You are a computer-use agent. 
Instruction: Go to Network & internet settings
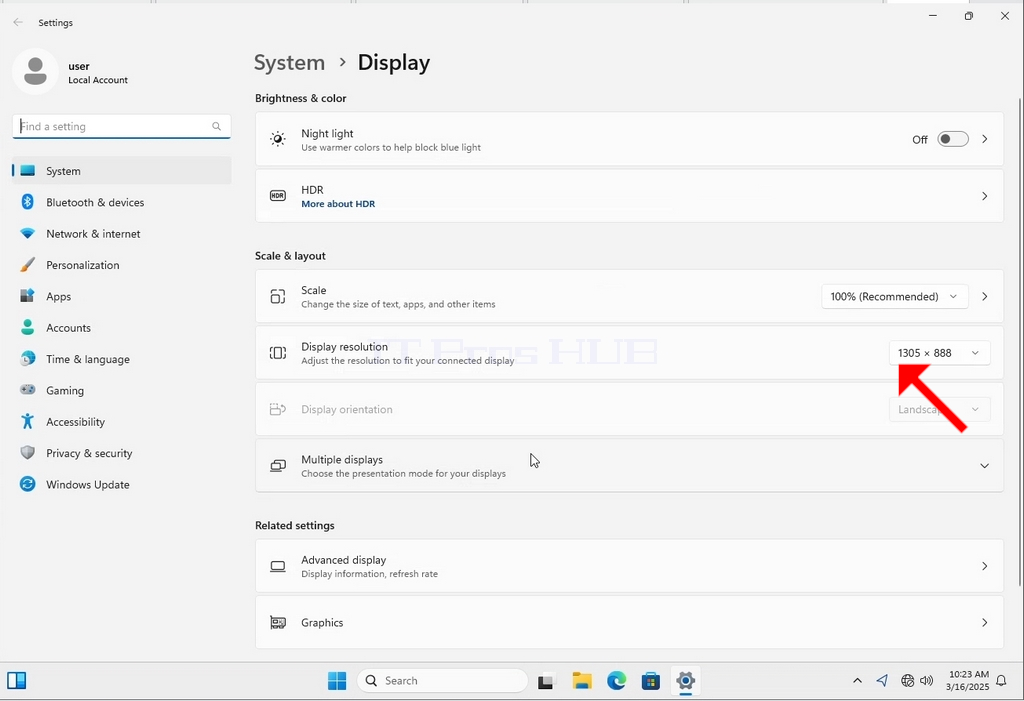[121, 233]
